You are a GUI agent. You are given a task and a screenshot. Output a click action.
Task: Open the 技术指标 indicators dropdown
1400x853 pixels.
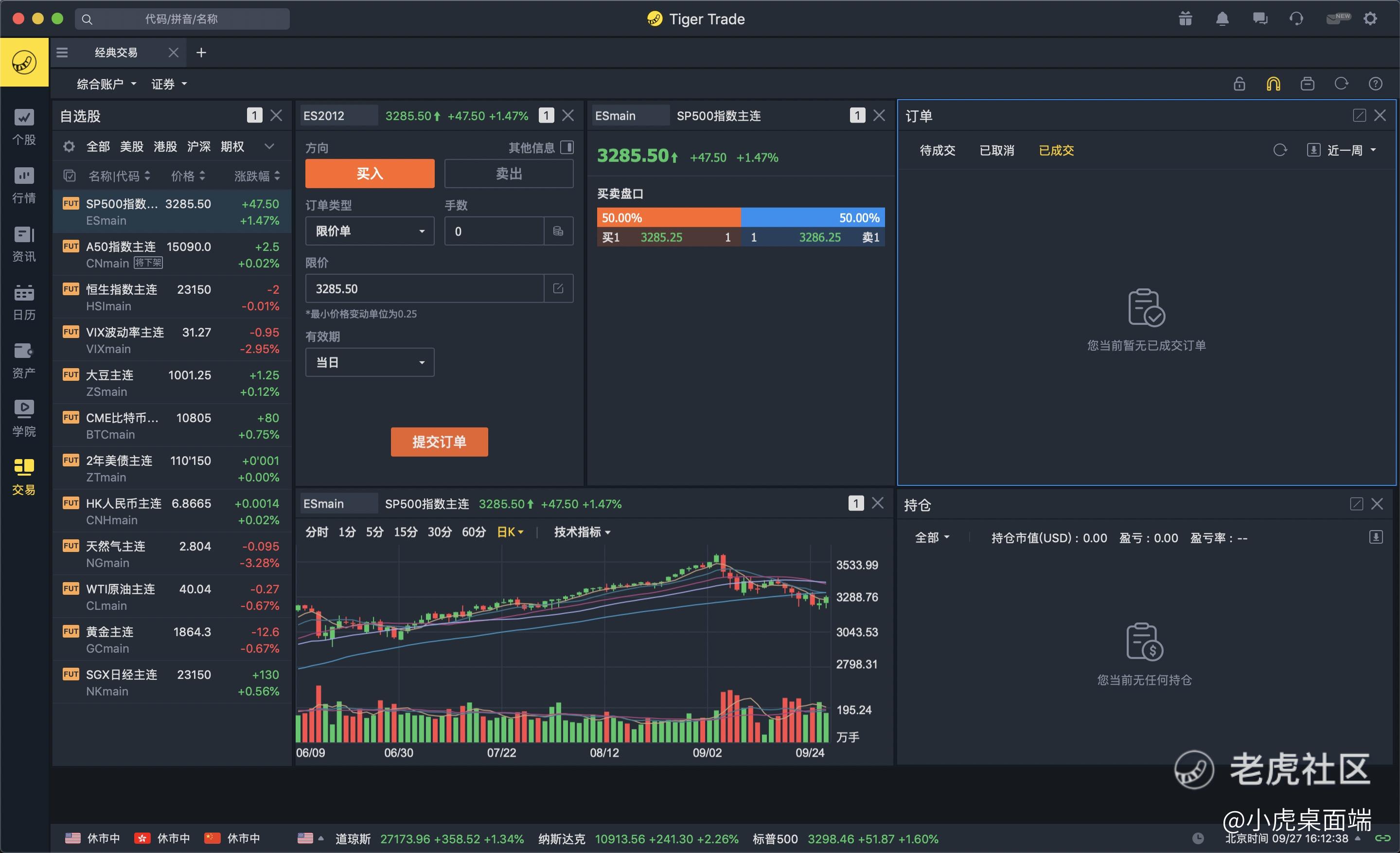tap(582, 533)
